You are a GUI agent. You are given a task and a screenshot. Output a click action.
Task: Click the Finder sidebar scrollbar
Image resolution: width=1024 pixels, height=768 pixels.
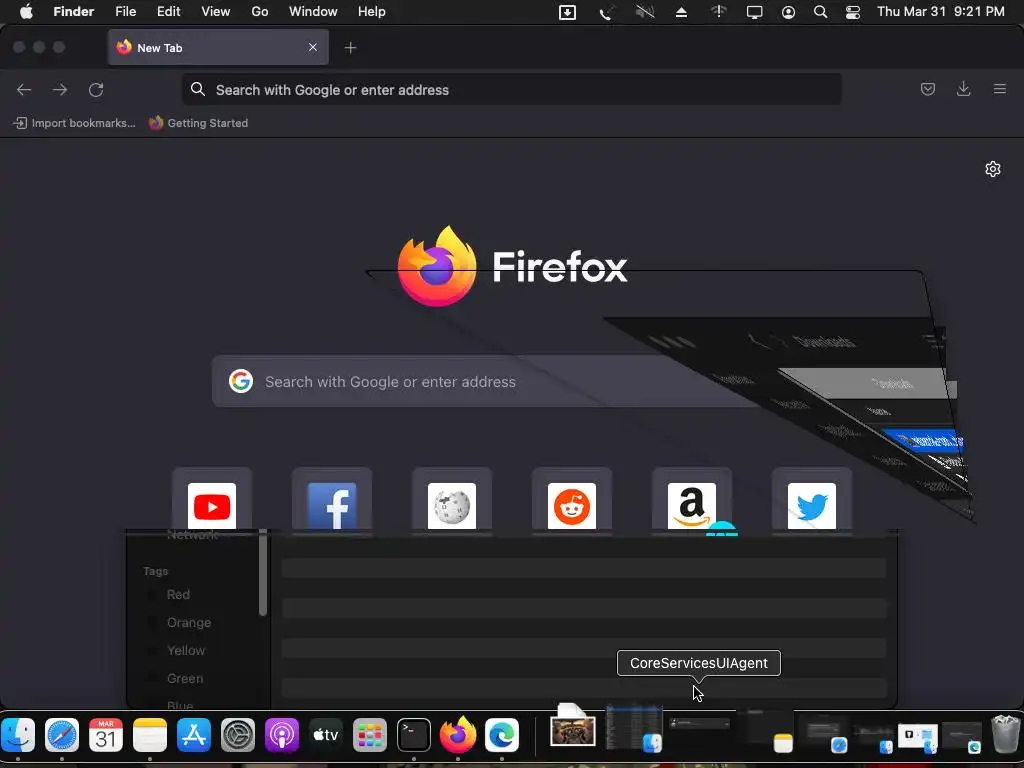263,573
